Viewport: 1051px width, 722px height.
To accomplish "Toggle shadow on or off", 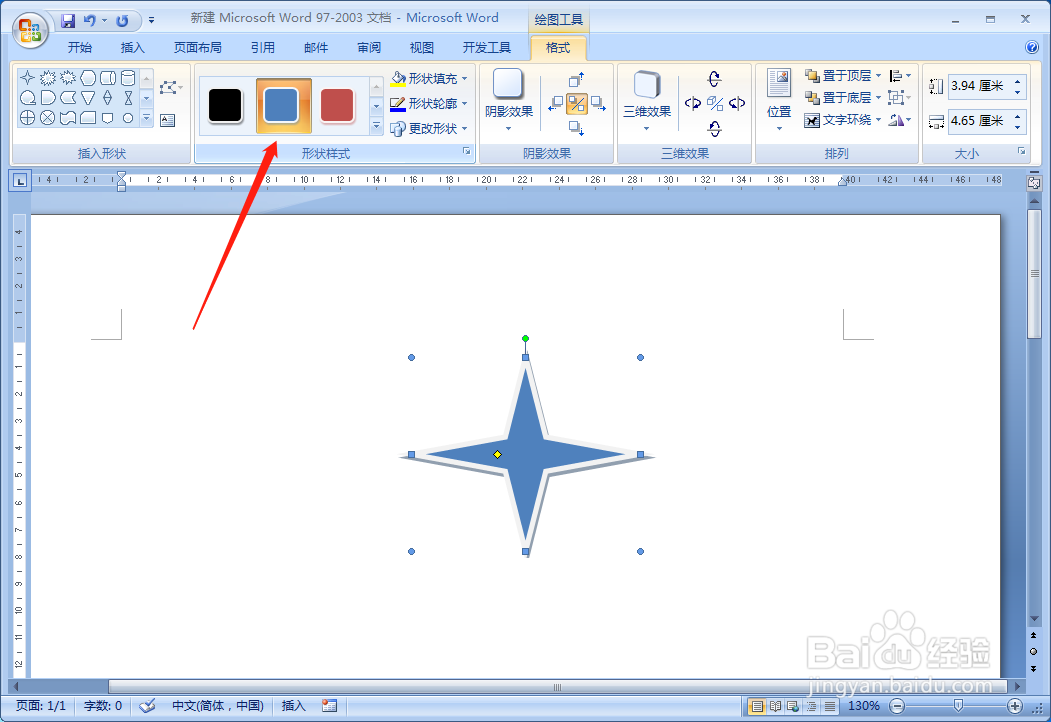I will pos(576,104).
